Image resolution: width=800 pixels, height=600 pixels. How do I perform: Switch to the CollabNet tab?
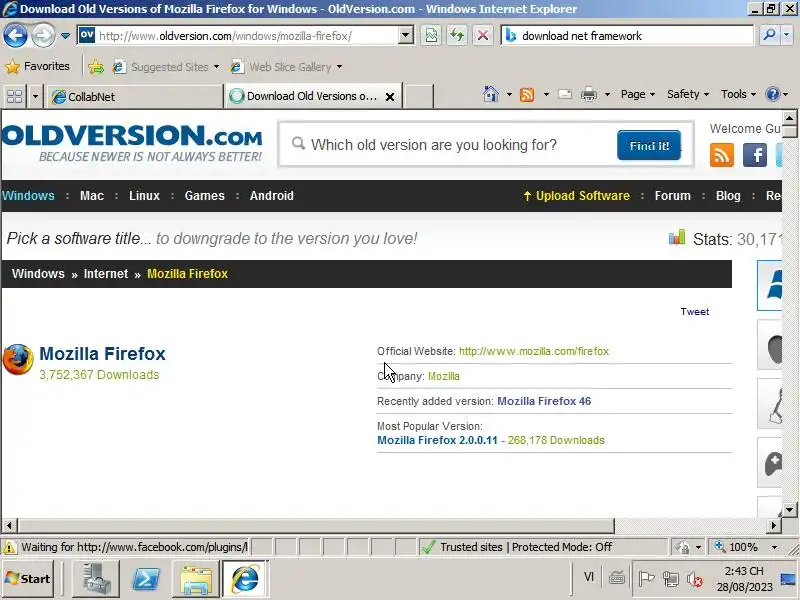pyautogui.click(x=135, y=96)
